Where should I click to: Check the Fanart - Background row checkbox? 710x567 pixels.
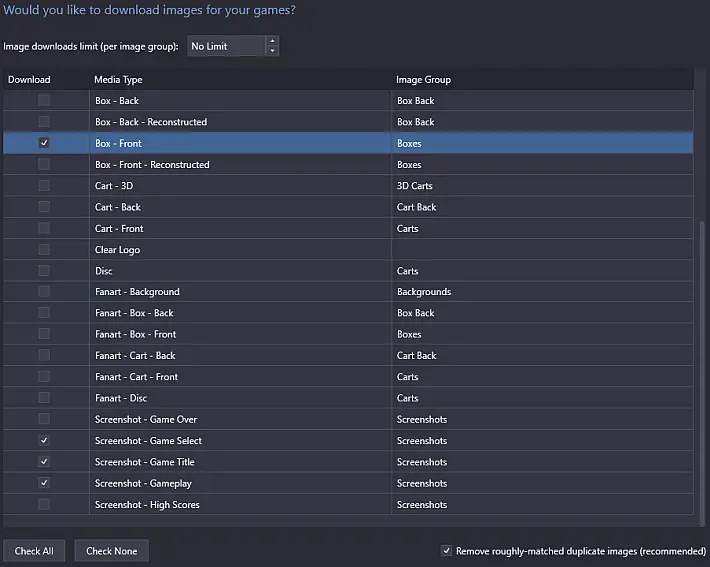pyautogui.click(x=44, y=292)
